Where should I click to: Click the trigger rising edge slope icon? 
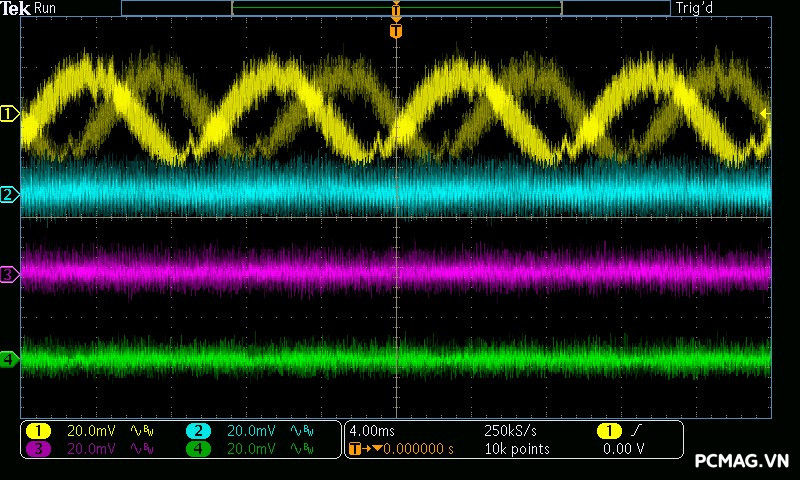(636, 430)
